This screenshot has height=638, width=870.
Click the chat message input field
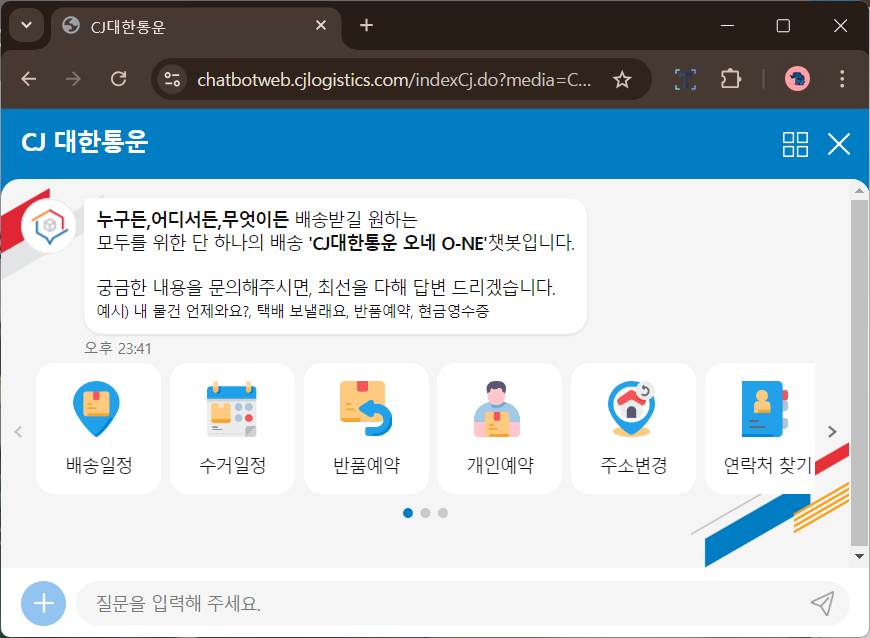pos(400,603)
